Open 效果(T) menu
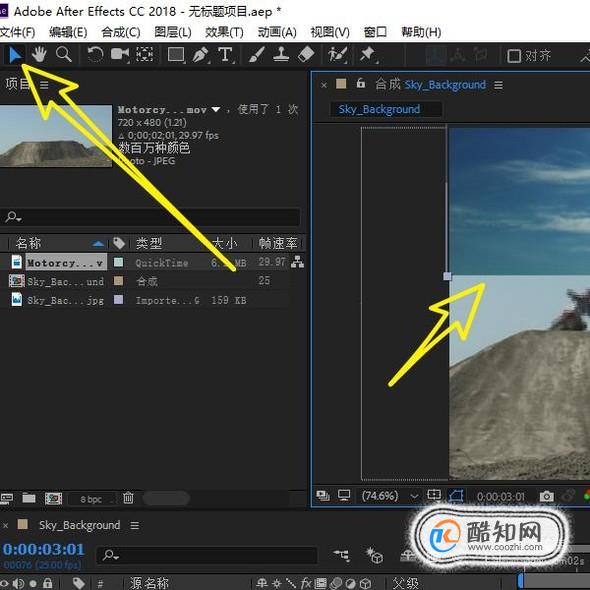Image resolution: width=590 pixels, height=590 pixels. pyautogui.click(x=224, y=32)
